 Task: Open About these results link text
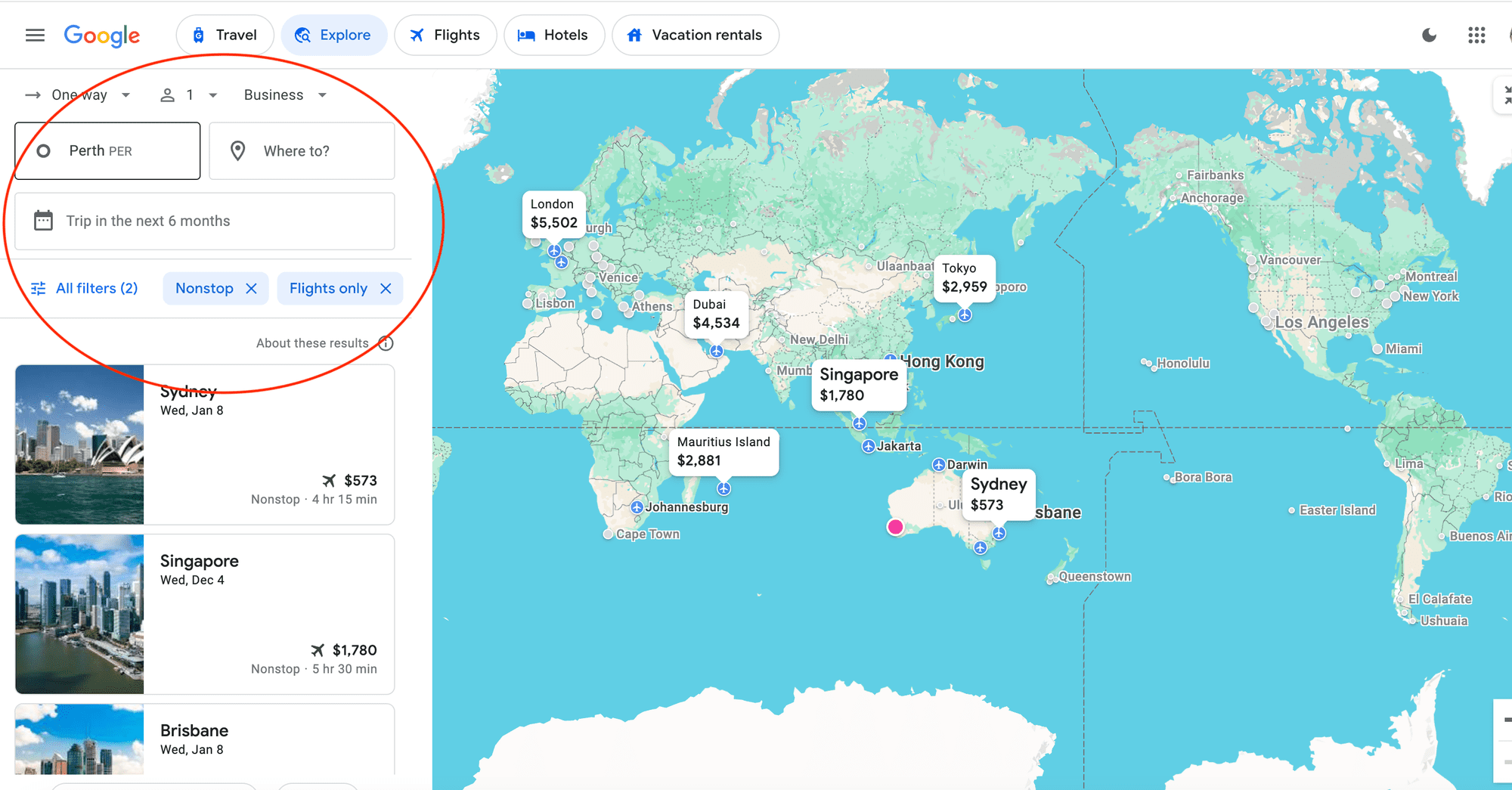[312, 343]
